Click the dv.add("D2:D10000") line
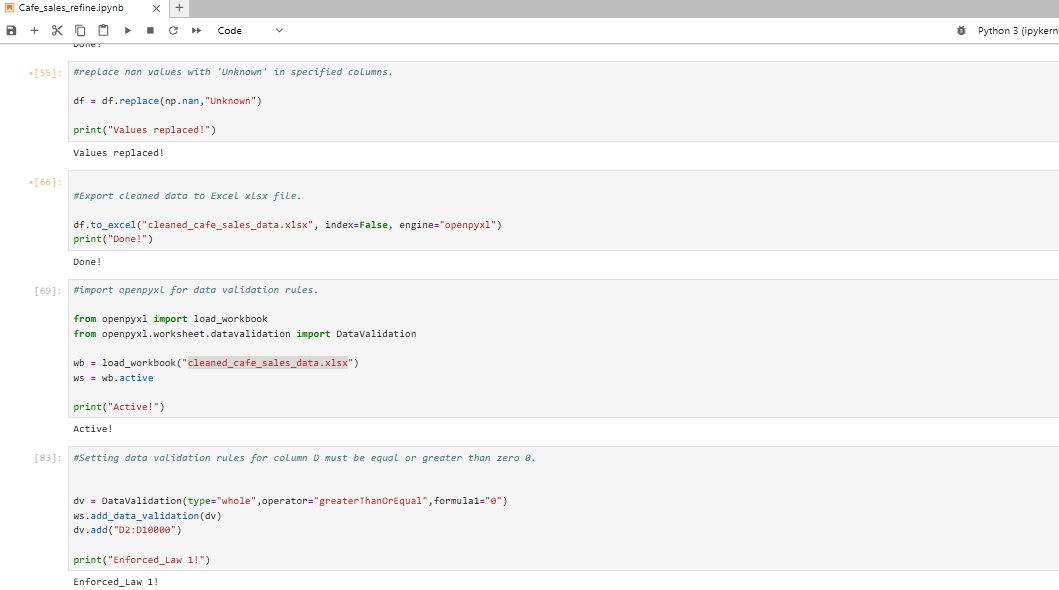The height and width of the screenshot is (590, 1059). click(x=128, y=530)
